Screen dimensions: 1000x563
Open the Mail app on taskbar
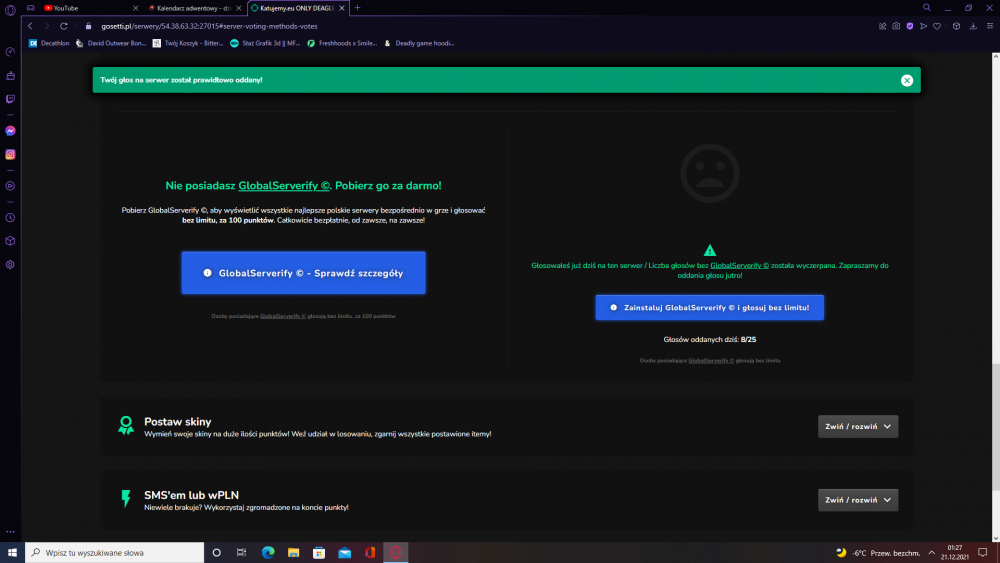click(344, 552)
